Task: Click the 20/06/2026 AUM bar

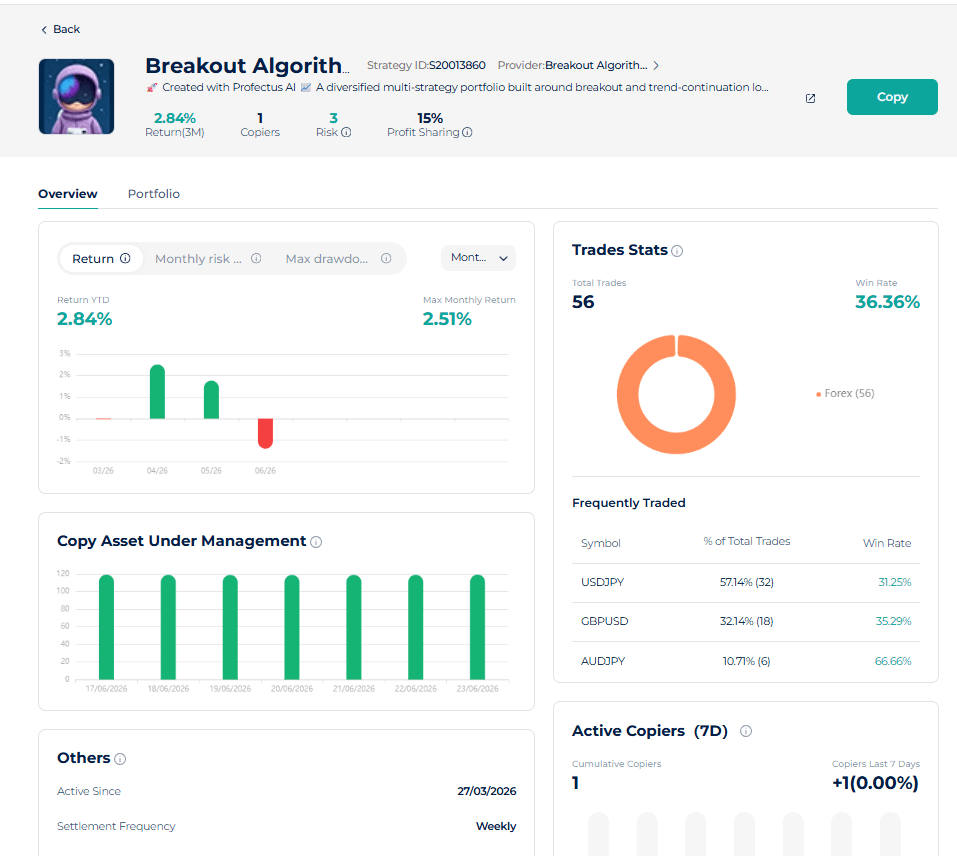Action: coord(292,627)
